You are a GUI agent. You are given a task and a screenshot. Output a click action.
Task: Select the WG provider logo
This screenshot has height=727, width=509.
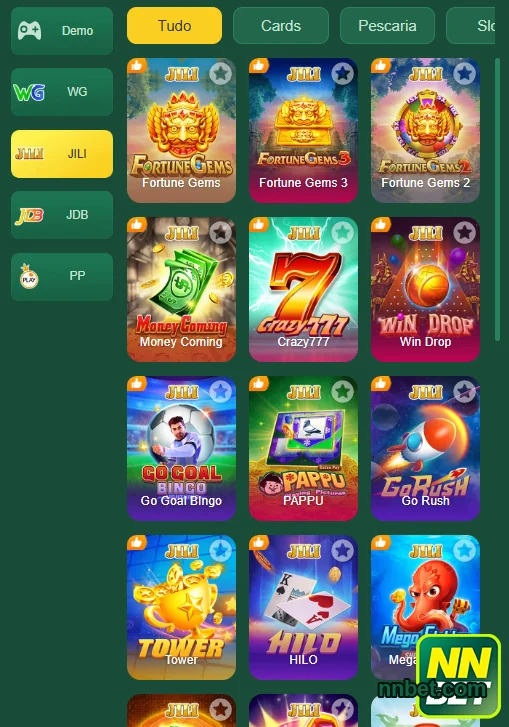click(29, 92)
